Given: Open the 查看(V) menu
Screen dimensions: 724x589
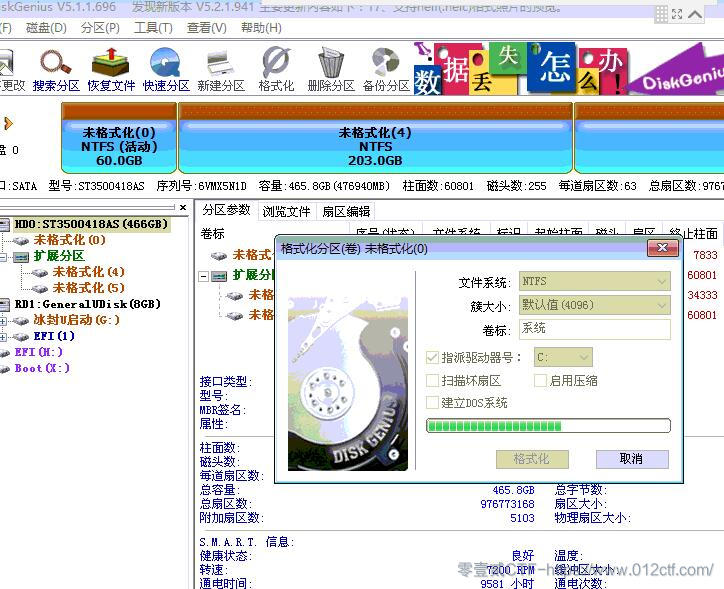Looking at the screenshot, I should (x=207, y=28).
